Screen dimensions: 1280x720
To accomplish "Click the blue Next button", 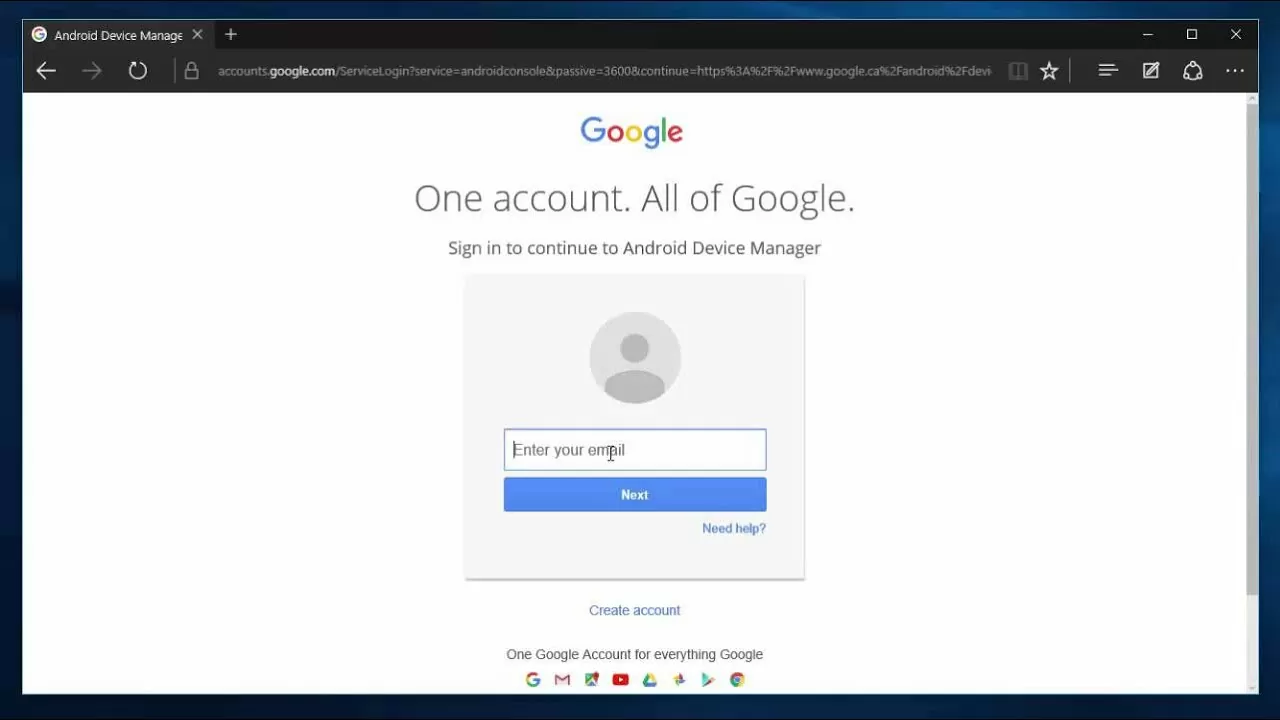I will point(635,495).
